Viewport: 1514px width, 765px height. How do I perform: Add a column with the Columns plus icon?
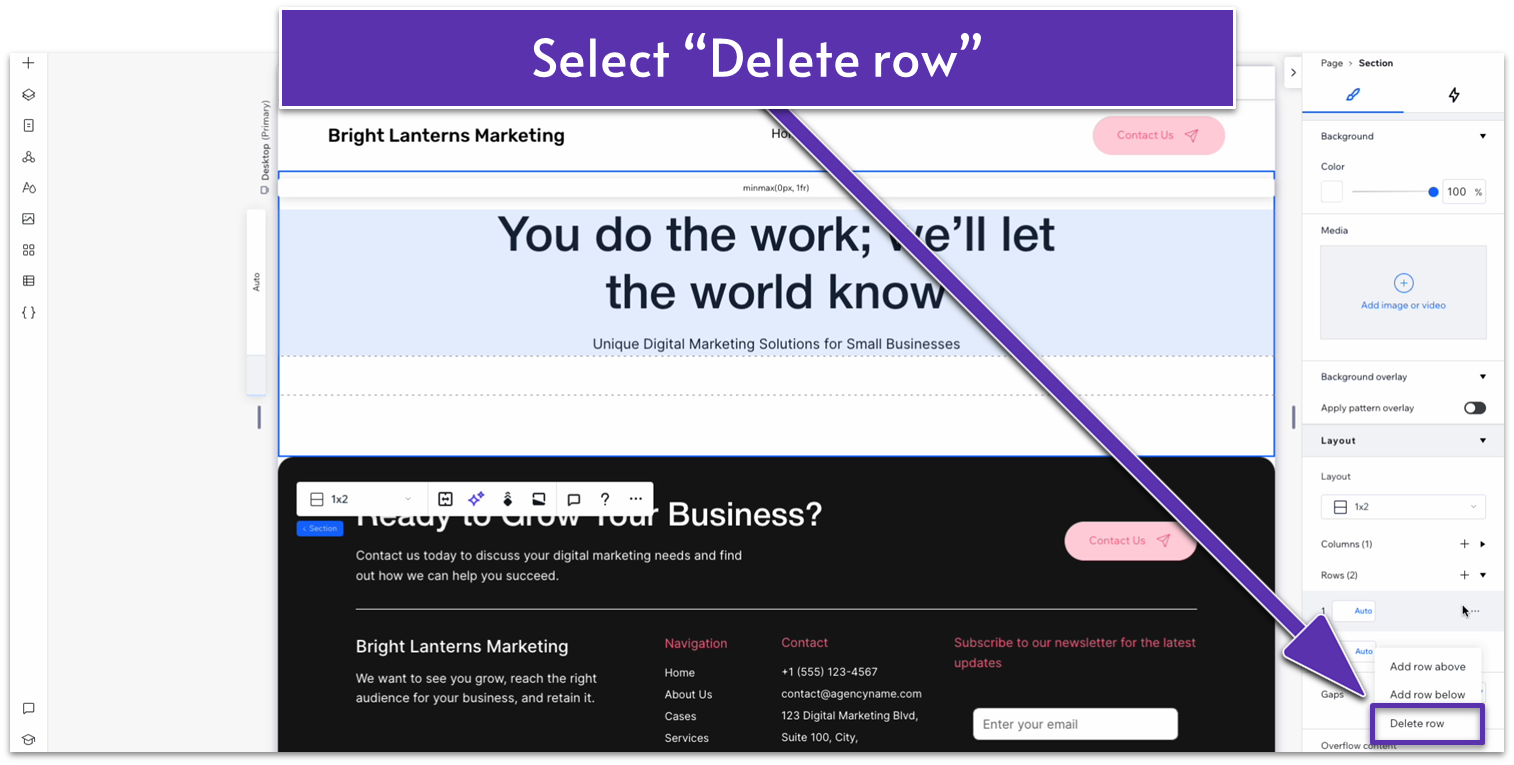point(1464,544)
